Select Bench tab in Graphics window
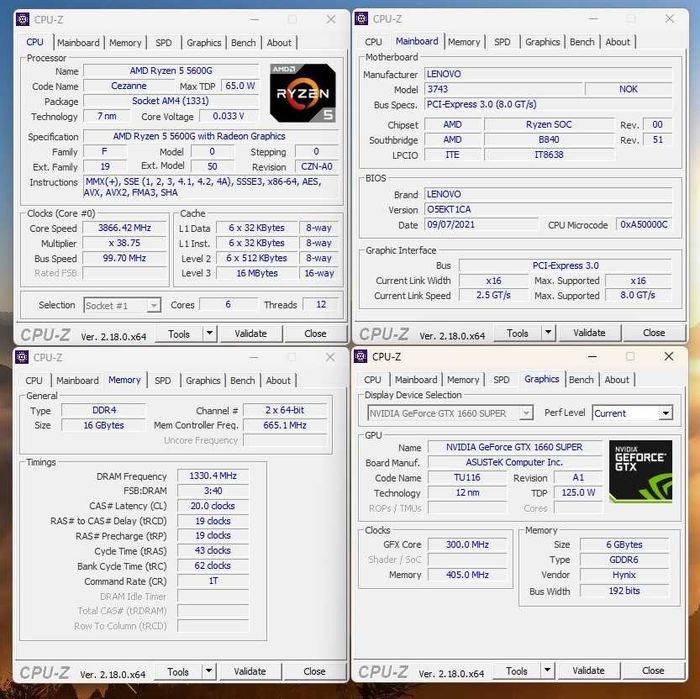Viewport: 700px width, 699px height. coord(581,380)
